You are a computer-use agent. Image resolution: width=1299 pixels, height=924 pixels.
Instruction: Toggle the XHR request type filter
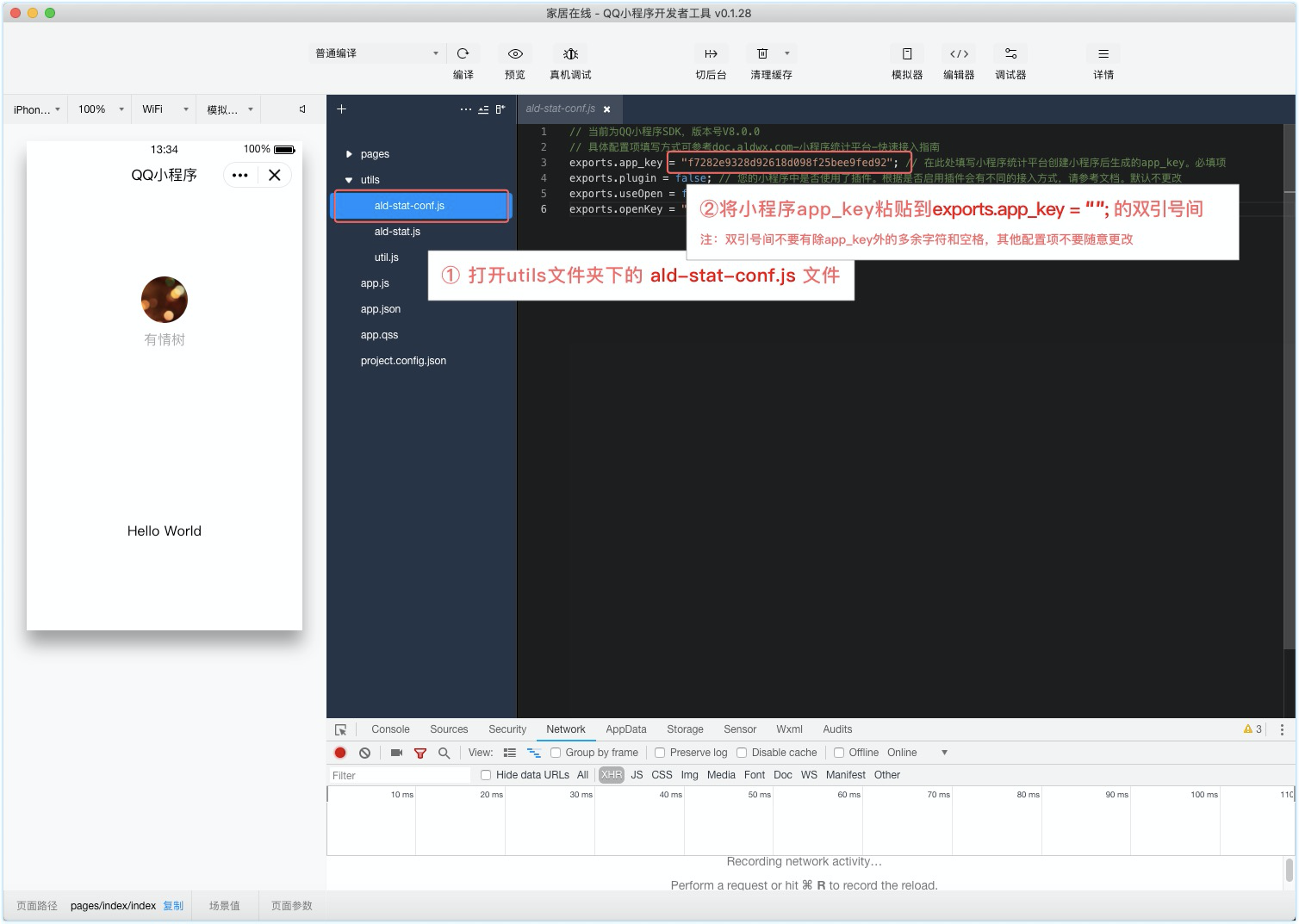tap(612, 775)
